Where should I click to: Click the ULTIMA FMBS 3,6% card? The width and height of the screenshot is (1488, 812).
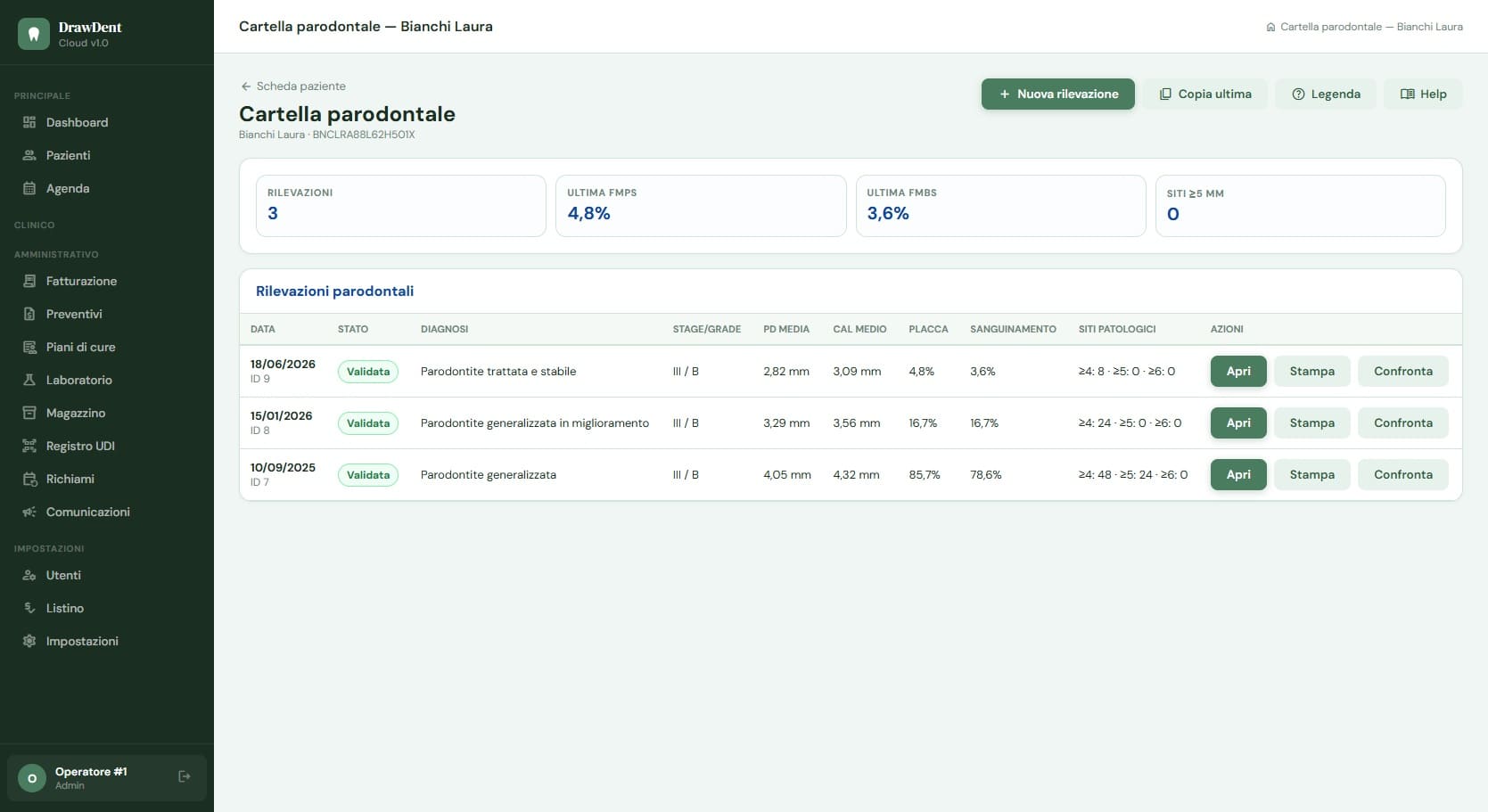coord(1000,206)
